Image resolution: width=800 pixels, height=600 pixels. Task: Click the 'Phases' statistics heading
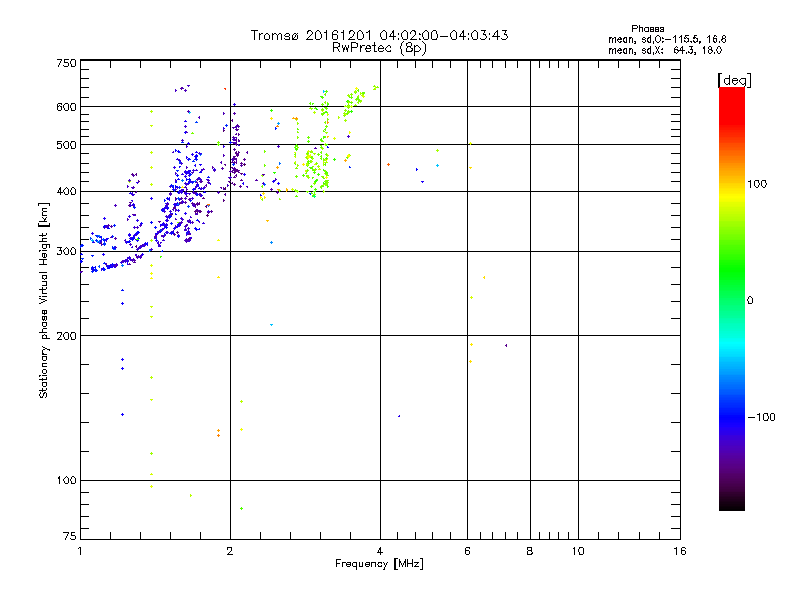point(647,29)
